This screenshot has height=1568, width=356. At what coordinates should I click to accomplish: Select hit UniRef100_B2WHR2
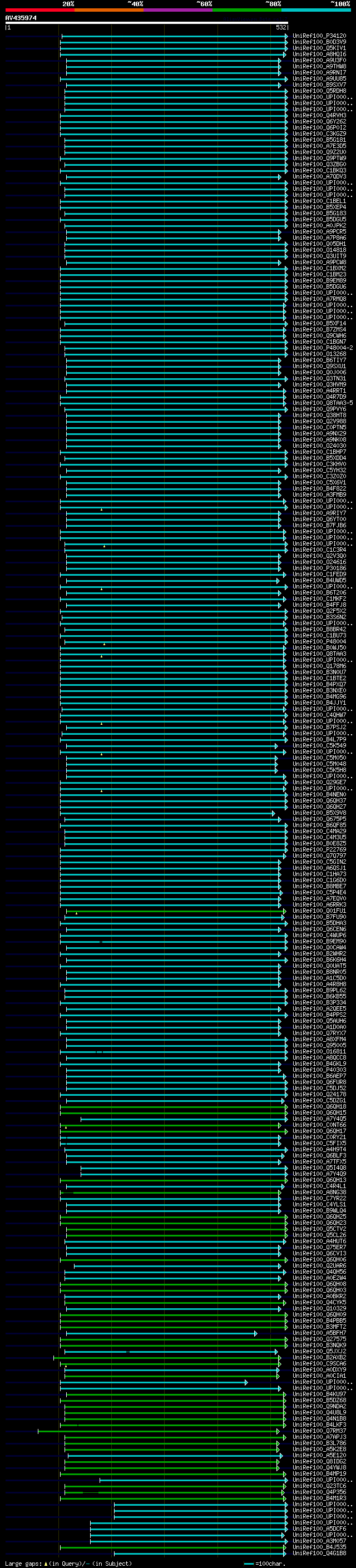point(319,953)
